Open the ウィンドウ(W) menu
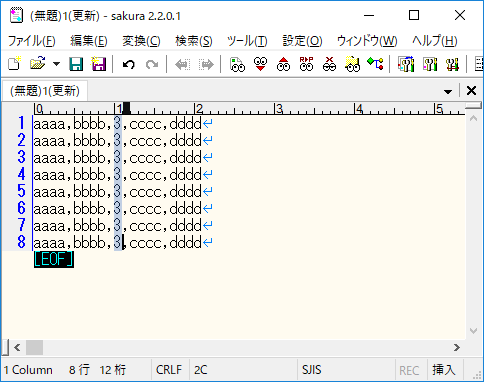 (x=367, y=41)
